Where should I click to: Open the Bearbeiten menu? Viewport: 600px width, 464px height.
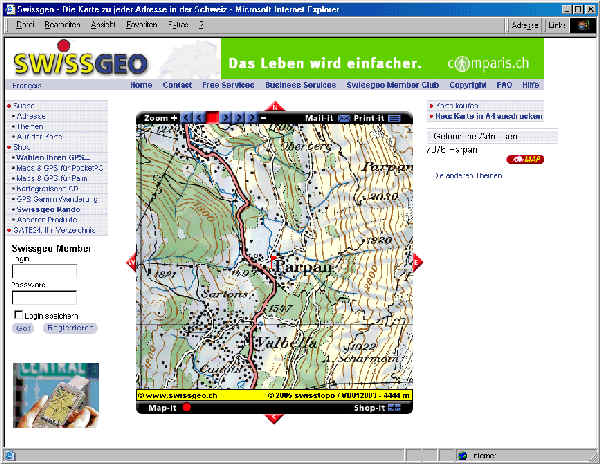click(x=62, y=25)
